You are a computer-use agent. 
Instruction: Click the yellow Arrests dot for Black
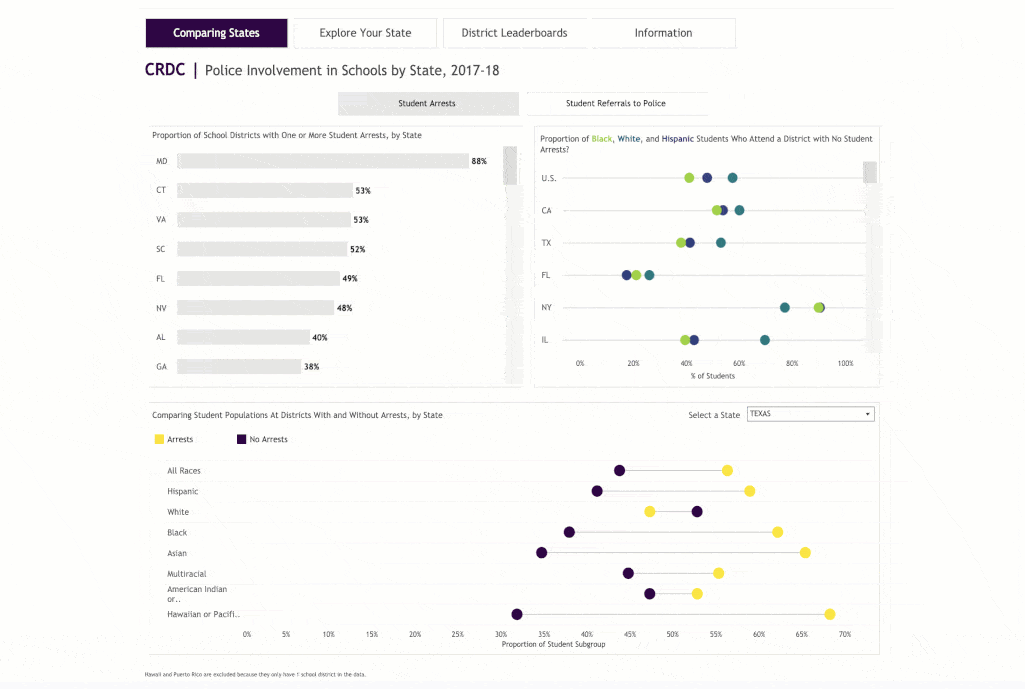coord(778,532)
